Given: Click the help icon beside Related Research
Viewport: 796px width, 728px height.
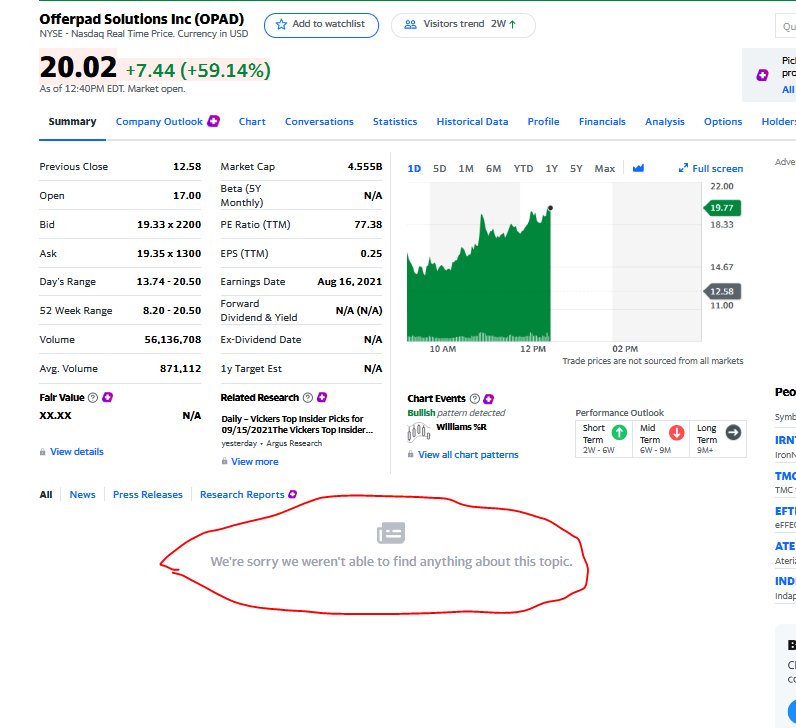Looking at the screenshot, I should pos(308,398).
